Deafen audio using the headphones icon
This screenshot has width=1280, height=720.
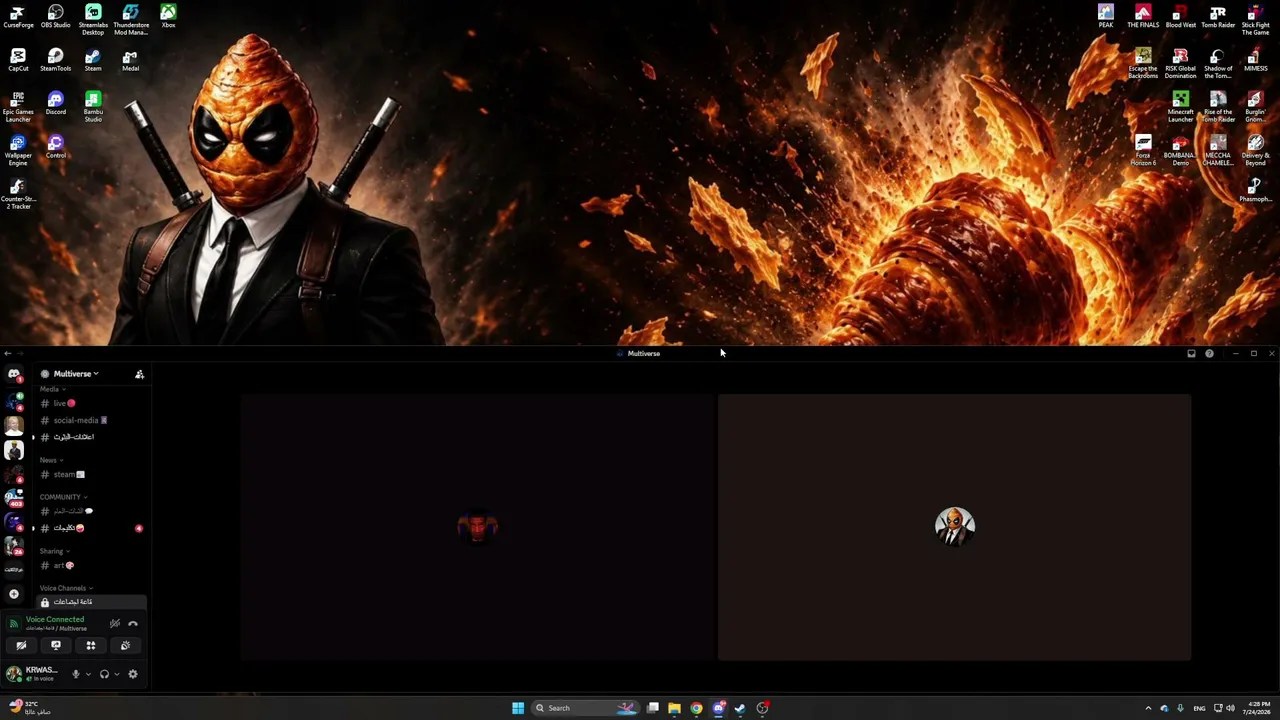coord(104,674)
